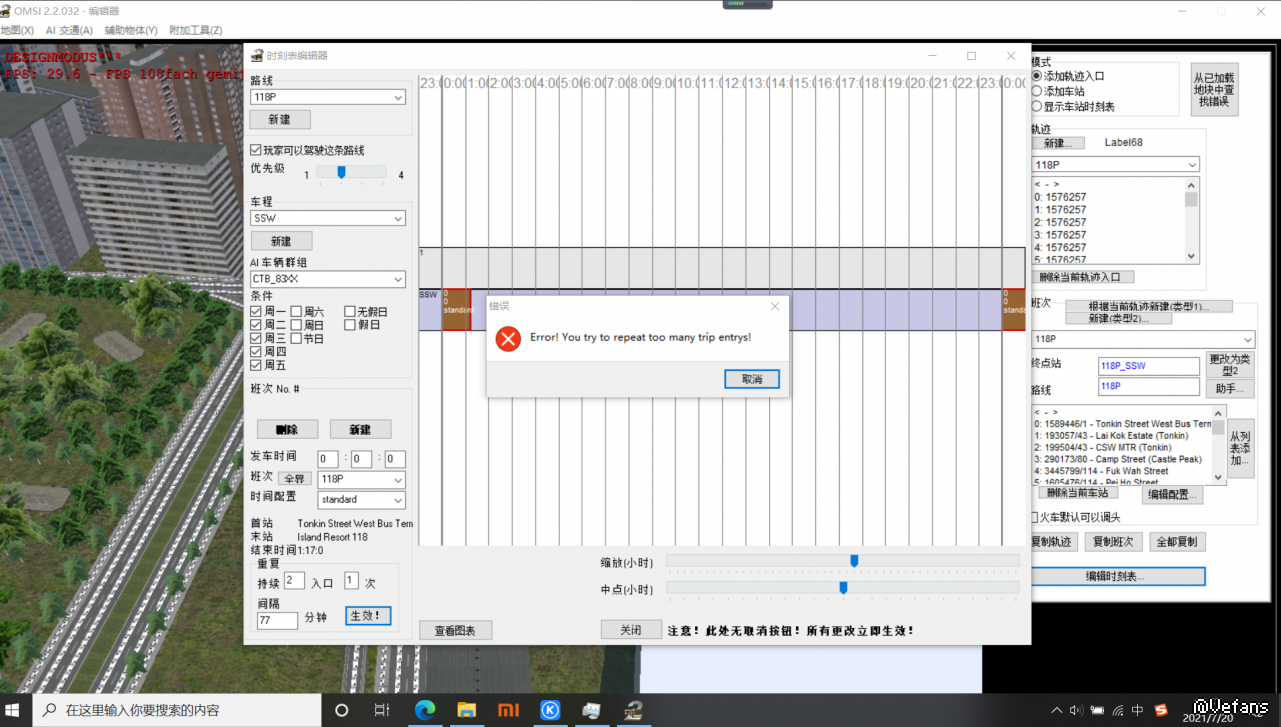Click the 助手... button

[x=1230, y=388]
